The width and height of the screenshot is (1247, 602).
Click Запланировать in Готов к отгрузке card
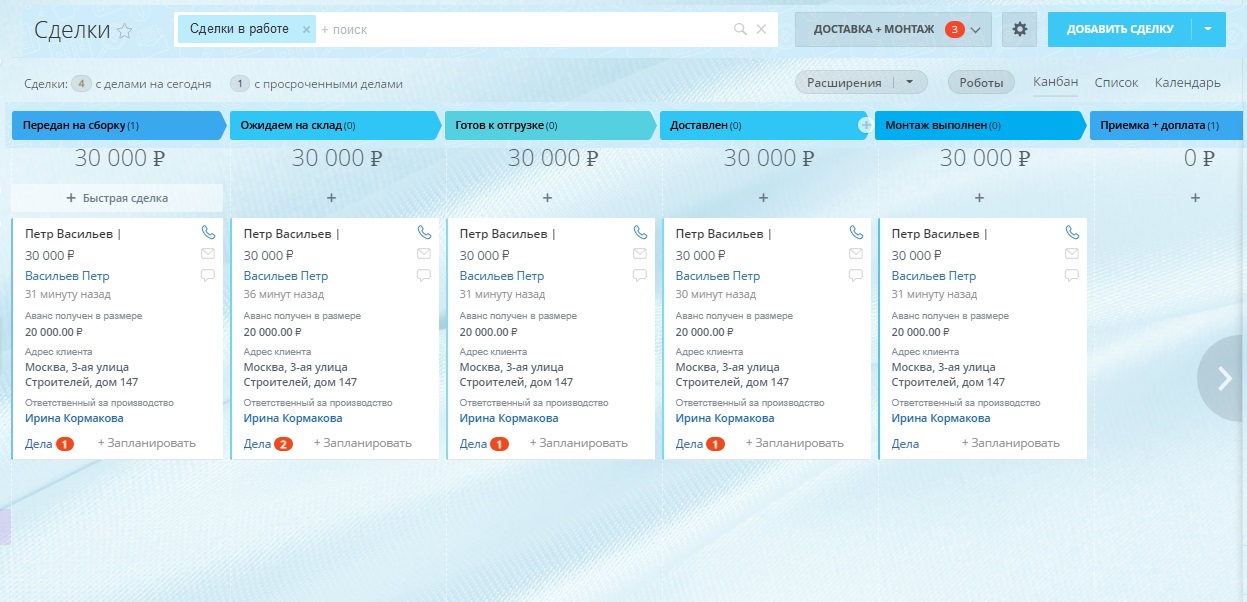pos(579,443)
